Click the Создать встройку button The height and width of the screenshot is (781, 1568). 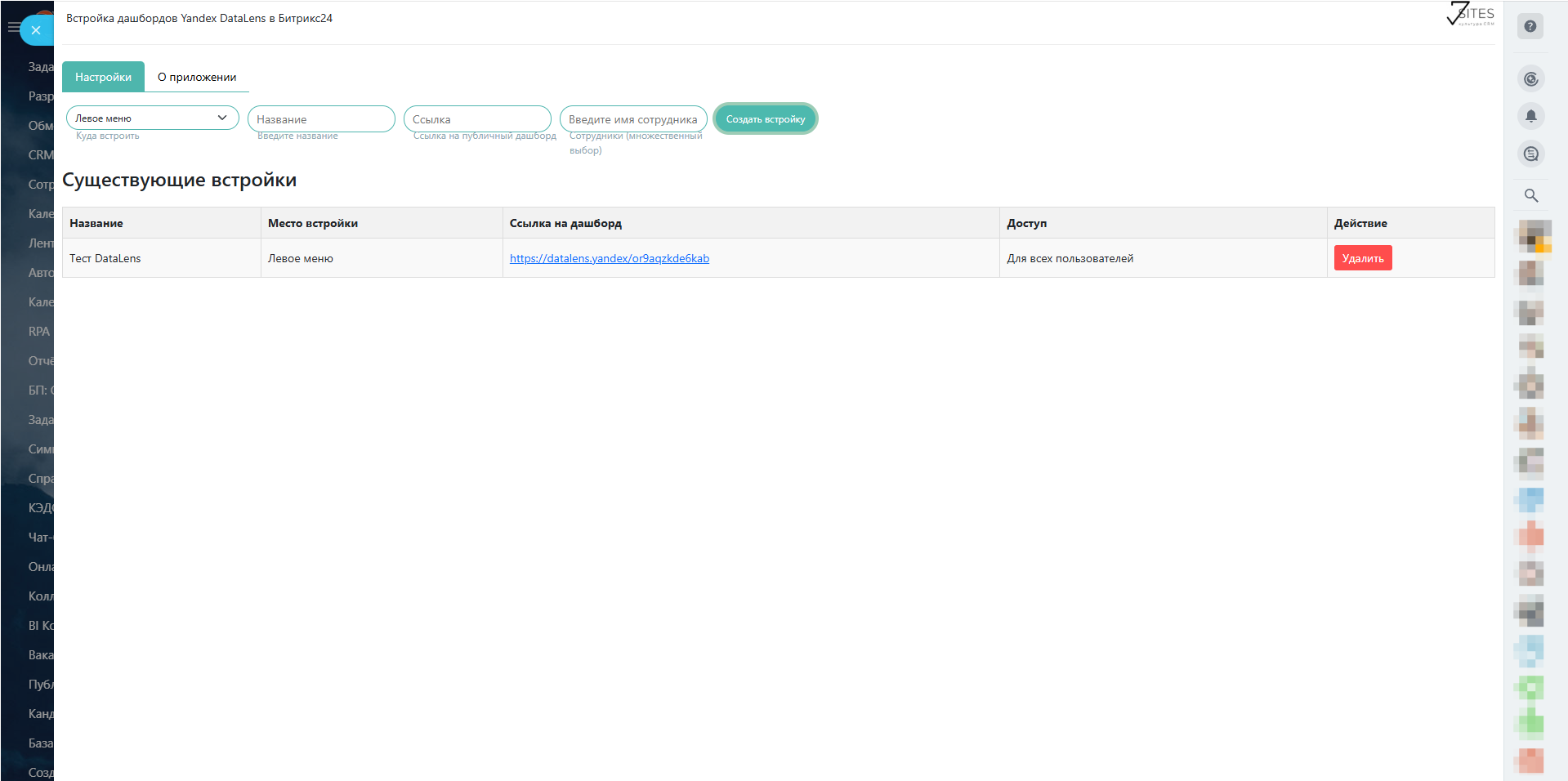[x=766, y=118]
